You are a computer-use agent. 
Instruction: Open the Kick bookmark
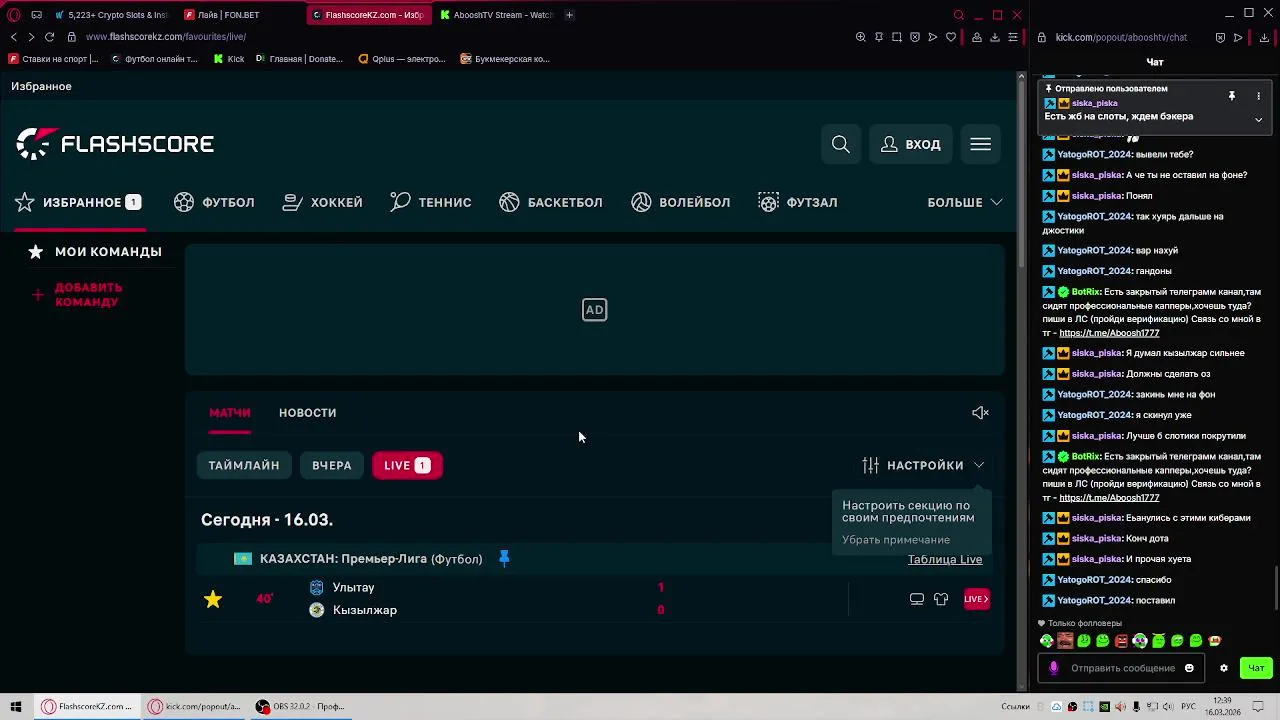click(x=229, y=59)
